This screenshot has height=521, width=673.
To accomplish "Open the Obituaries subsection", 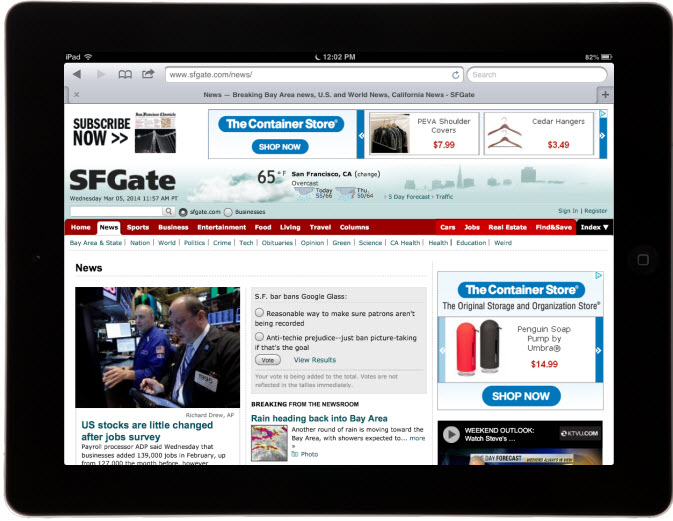I will 277,243.
